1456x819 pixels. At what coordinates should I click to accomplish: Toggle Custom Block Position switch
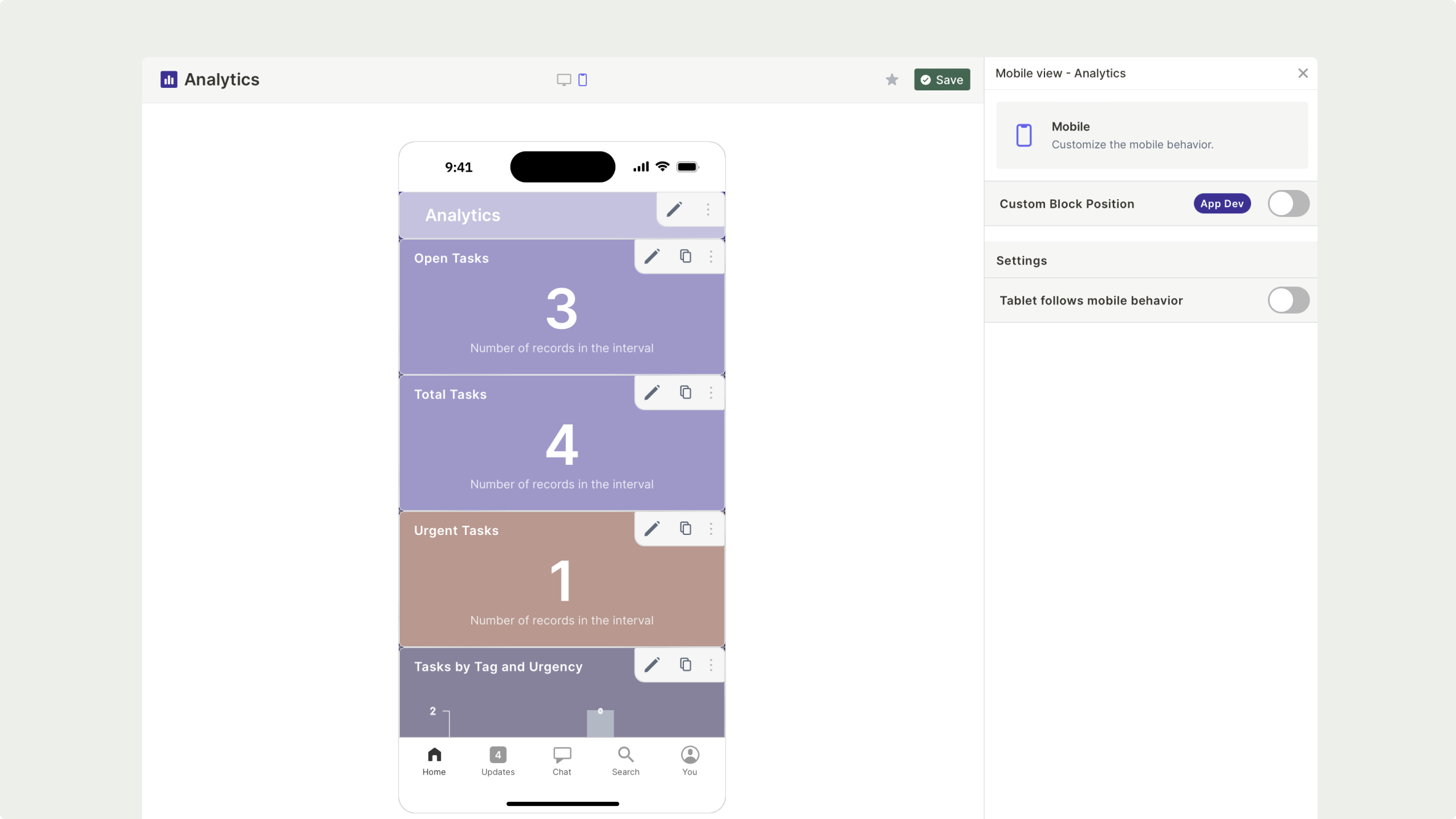click(1288, 204)
